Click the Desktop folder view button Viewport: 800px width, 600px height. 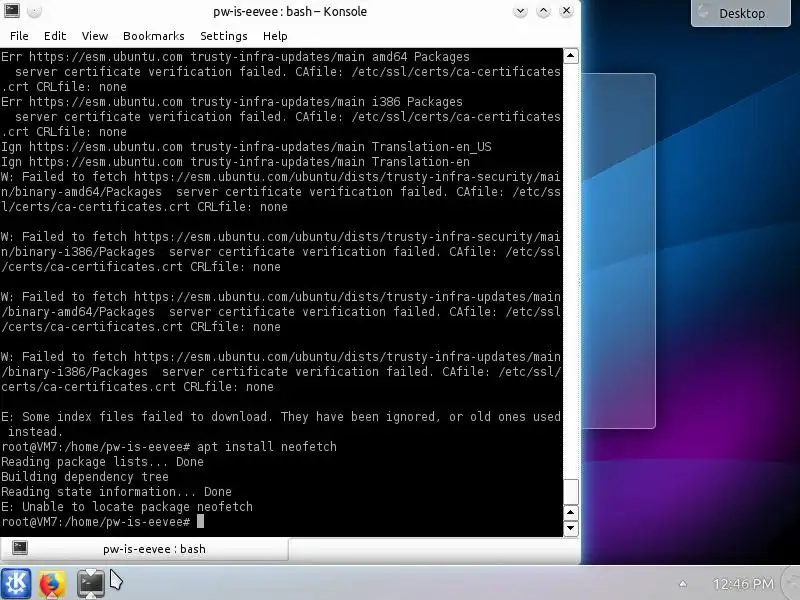(740, 13)
